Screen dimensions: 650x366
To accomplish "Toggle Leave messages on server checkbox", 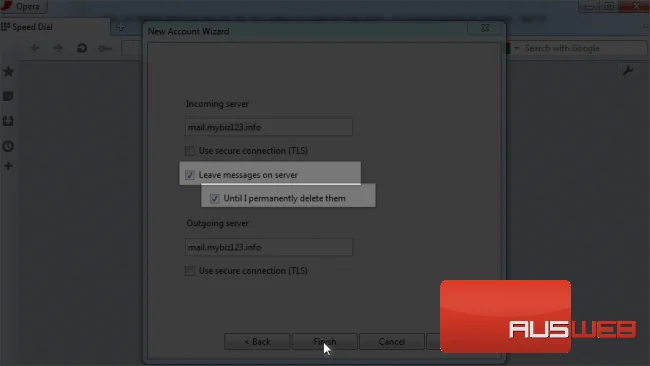I will pyautogui.click(x=190, y=175).
